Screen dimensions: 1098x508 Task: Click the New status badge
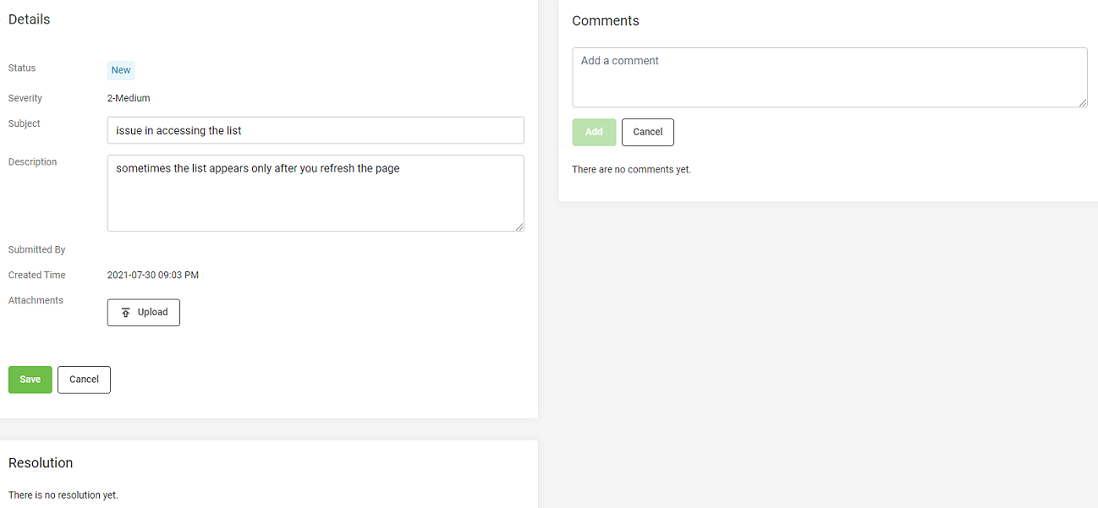121,70
